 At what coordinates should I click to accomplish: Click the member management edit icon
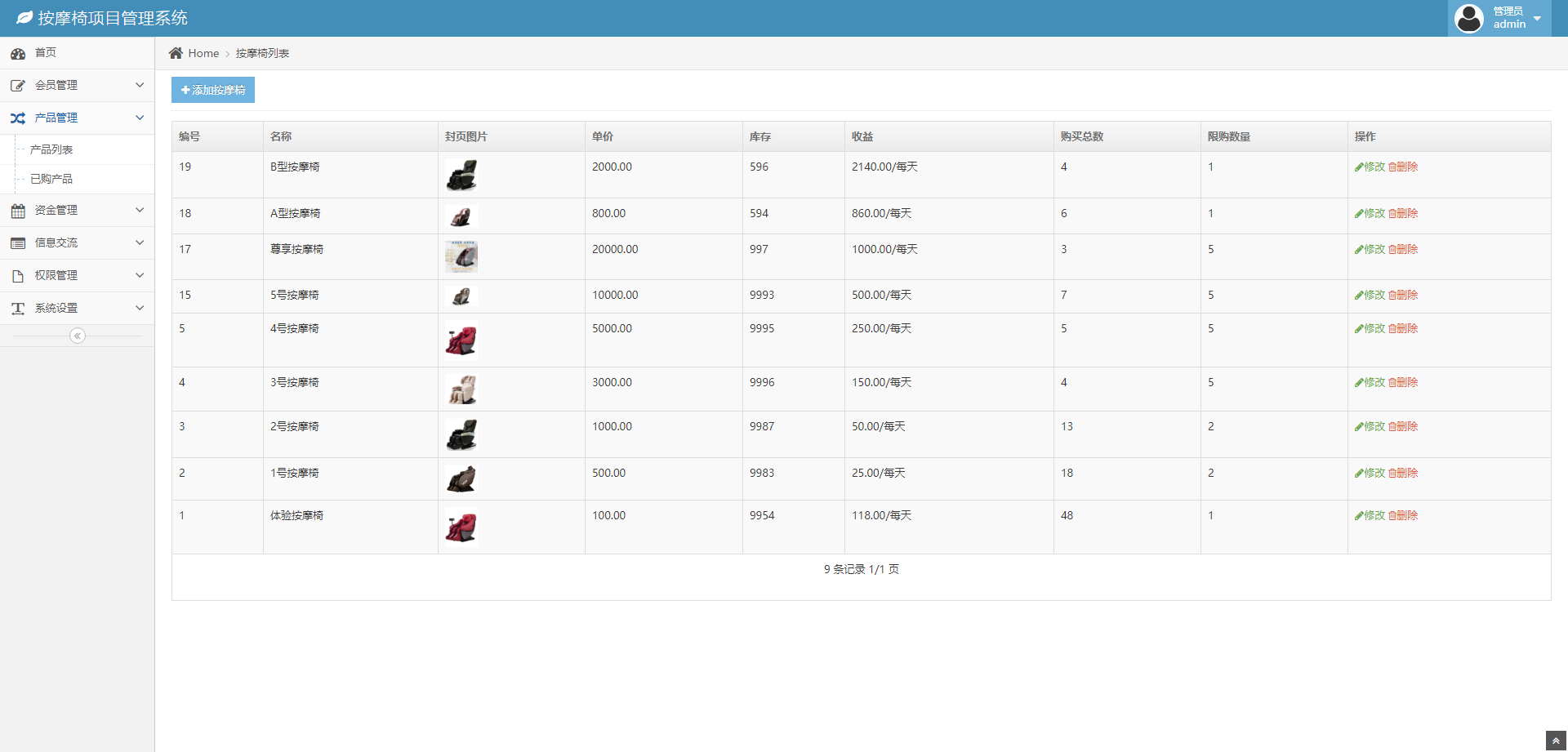18,86
